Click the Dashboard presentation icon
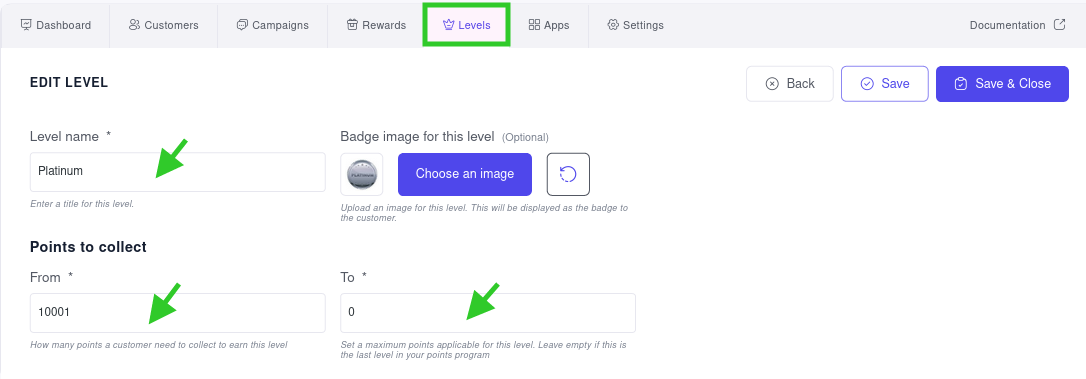1086x379 pixels. pos(26,25)
